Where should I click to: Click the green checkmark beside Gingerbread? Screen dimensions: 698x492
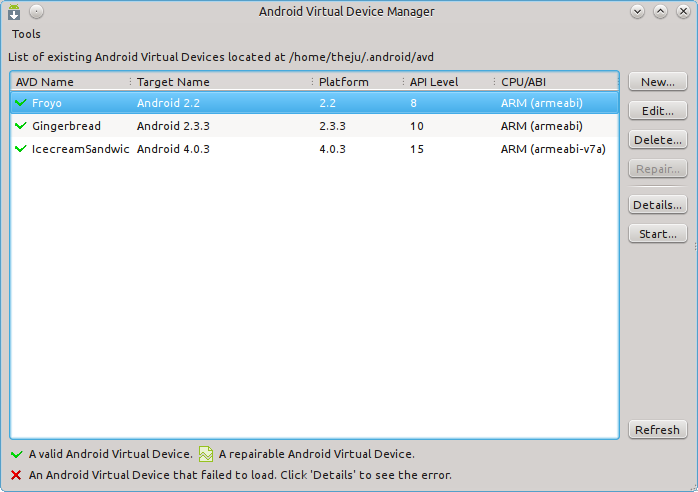(20, 126)
